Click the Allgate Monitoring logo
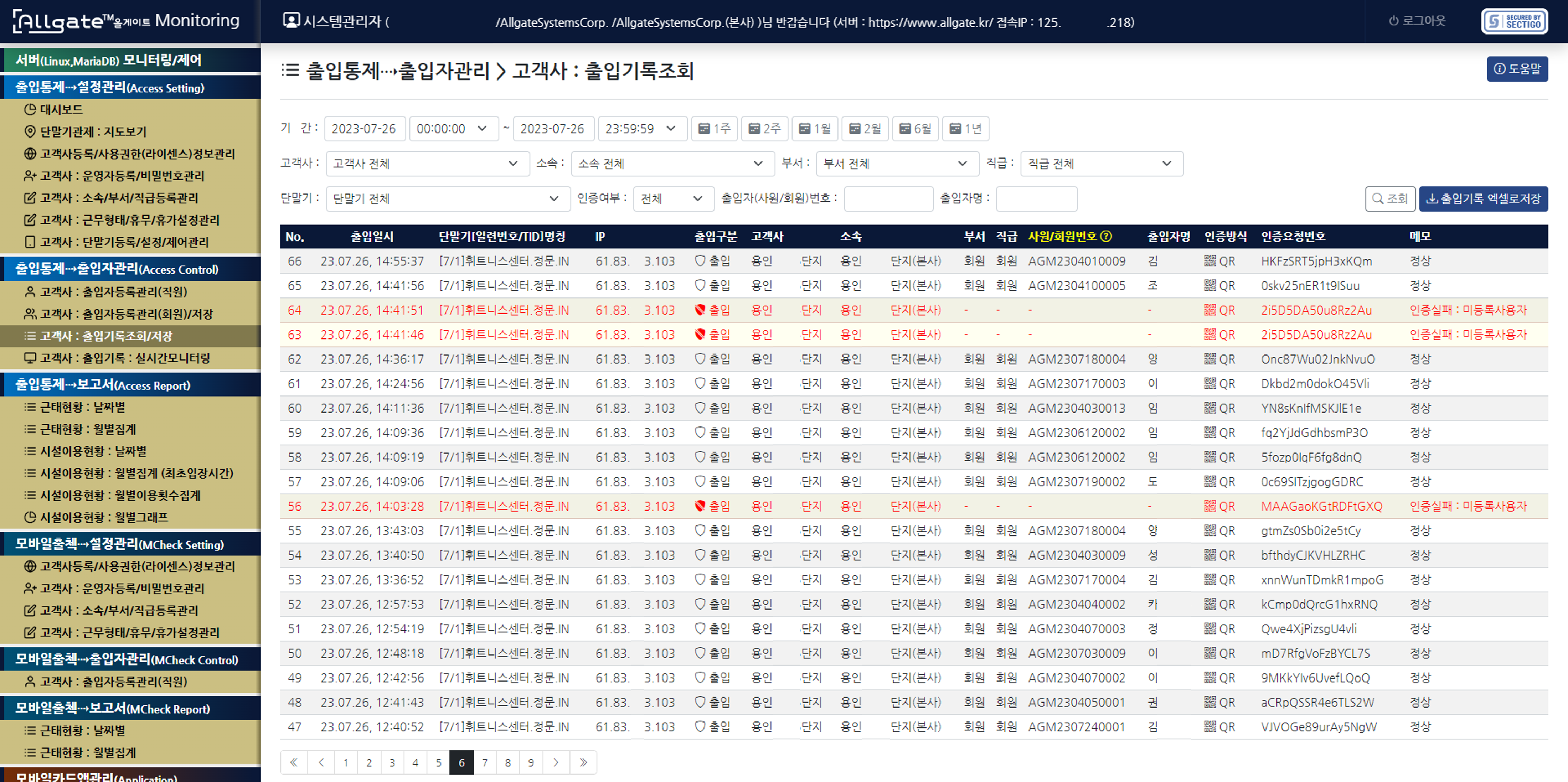Image resolution: width=1568 pixels, height=782 pixels. coord(126,21)
